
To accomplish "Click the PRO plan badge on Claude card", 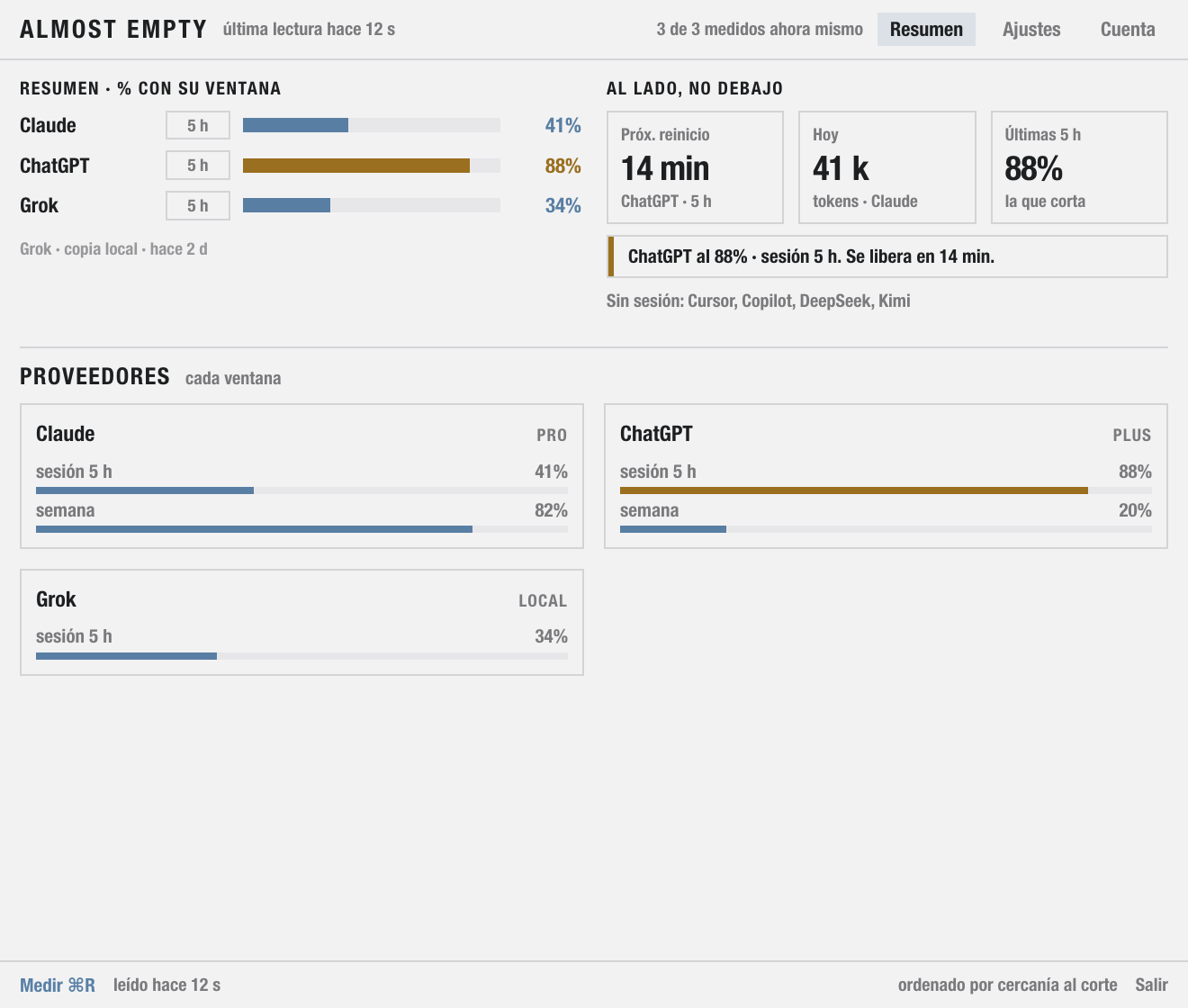I will pyautogui.click(x=552, y=436).
